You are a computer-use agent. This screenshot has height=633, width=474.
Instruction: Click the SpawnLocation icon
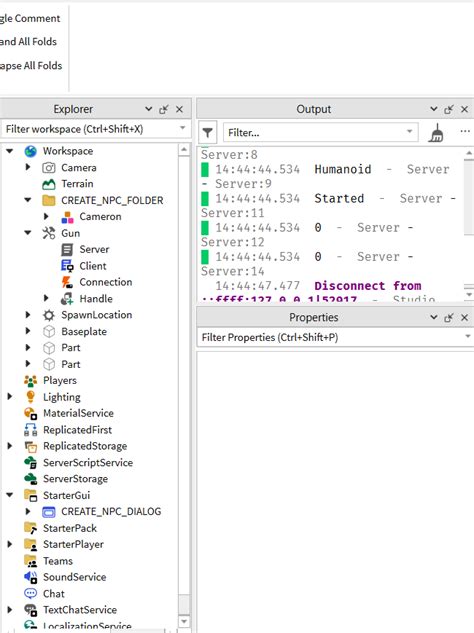pyautogui.click(x=49, y=315)
